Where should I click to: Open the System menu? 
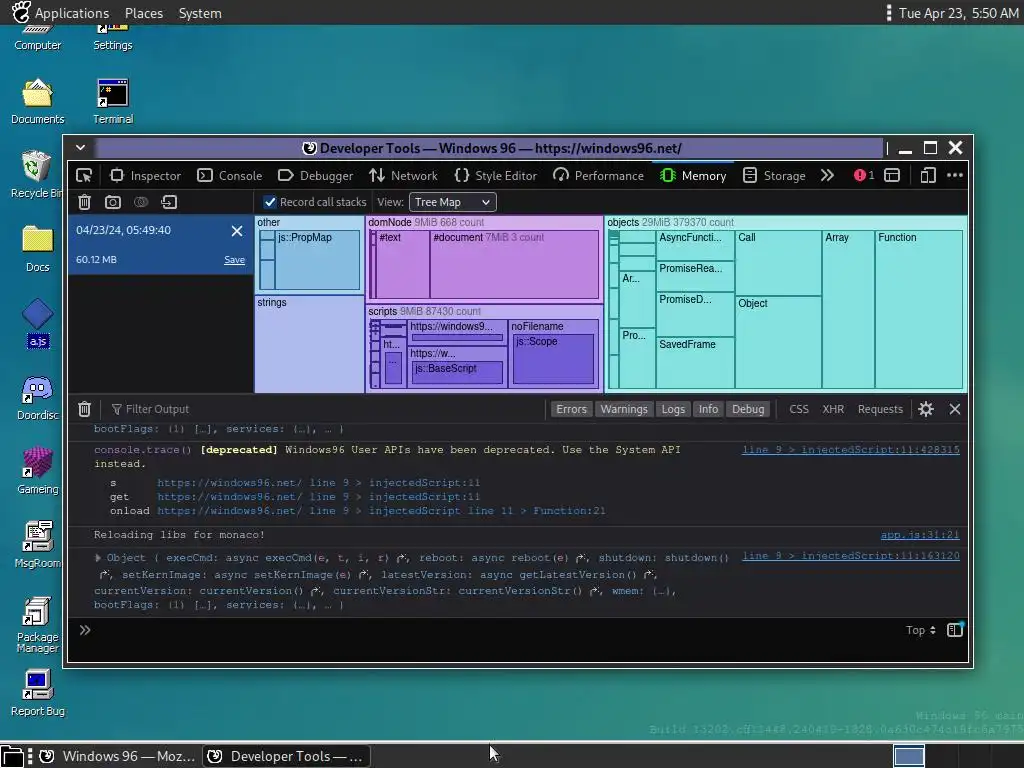(200, 13)
